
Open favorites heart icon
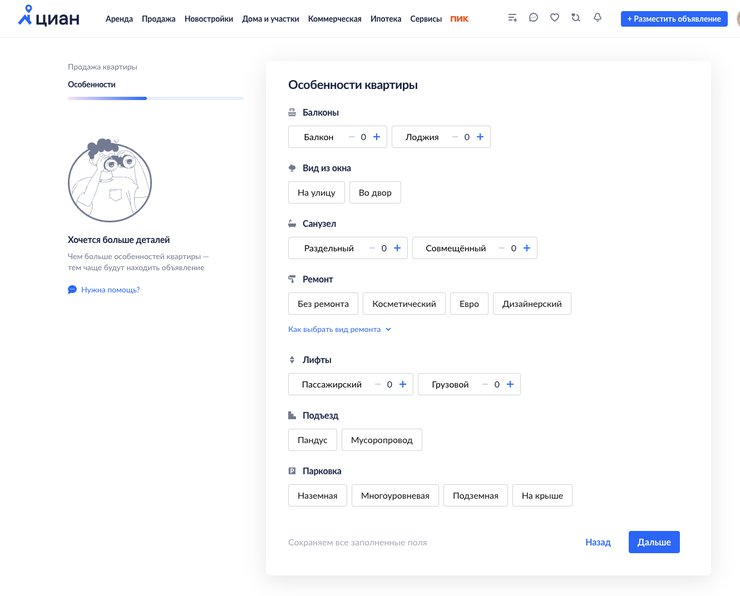554,18
